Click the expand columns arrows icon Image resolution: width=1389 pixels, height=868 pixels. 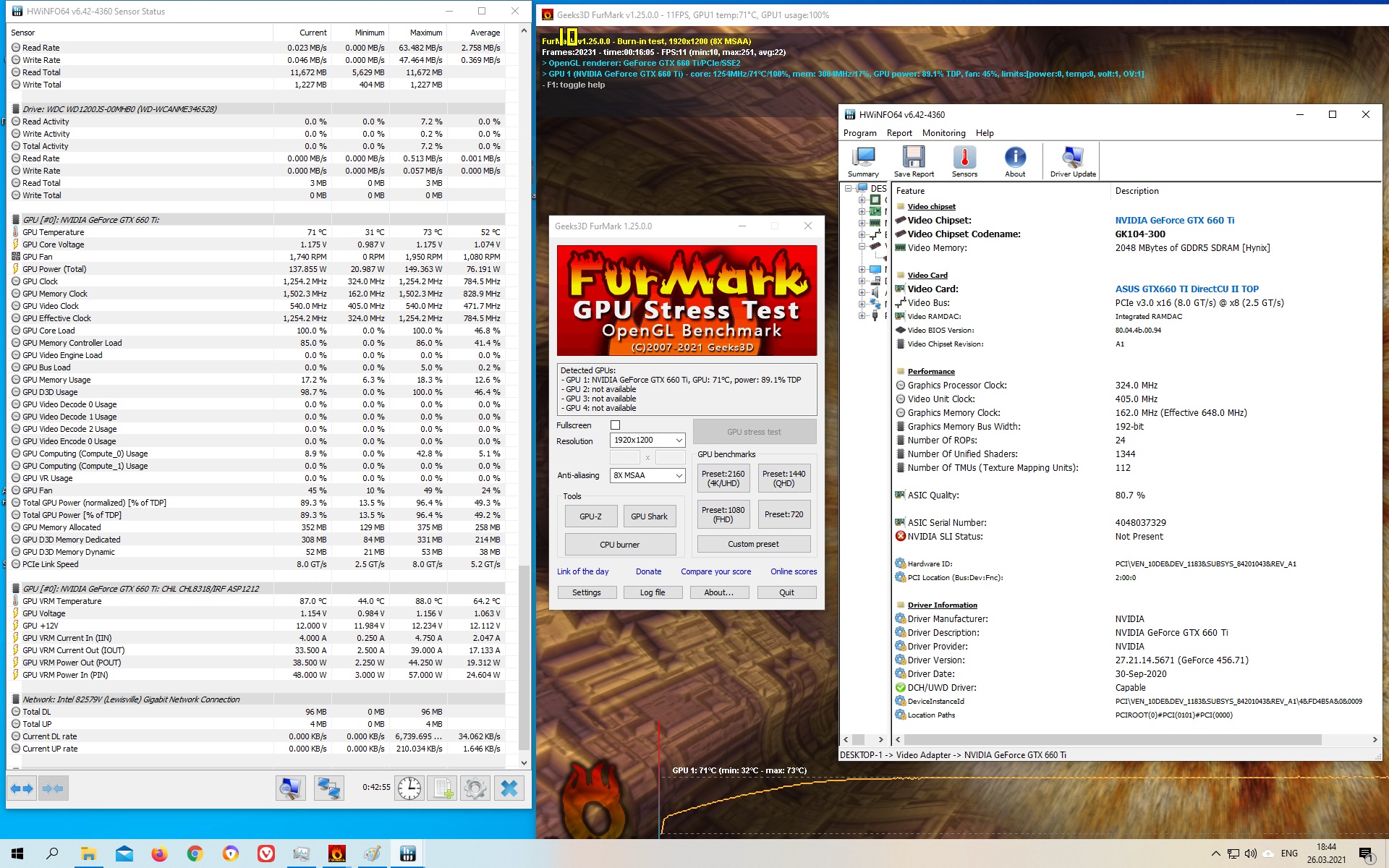pos(22,788)
